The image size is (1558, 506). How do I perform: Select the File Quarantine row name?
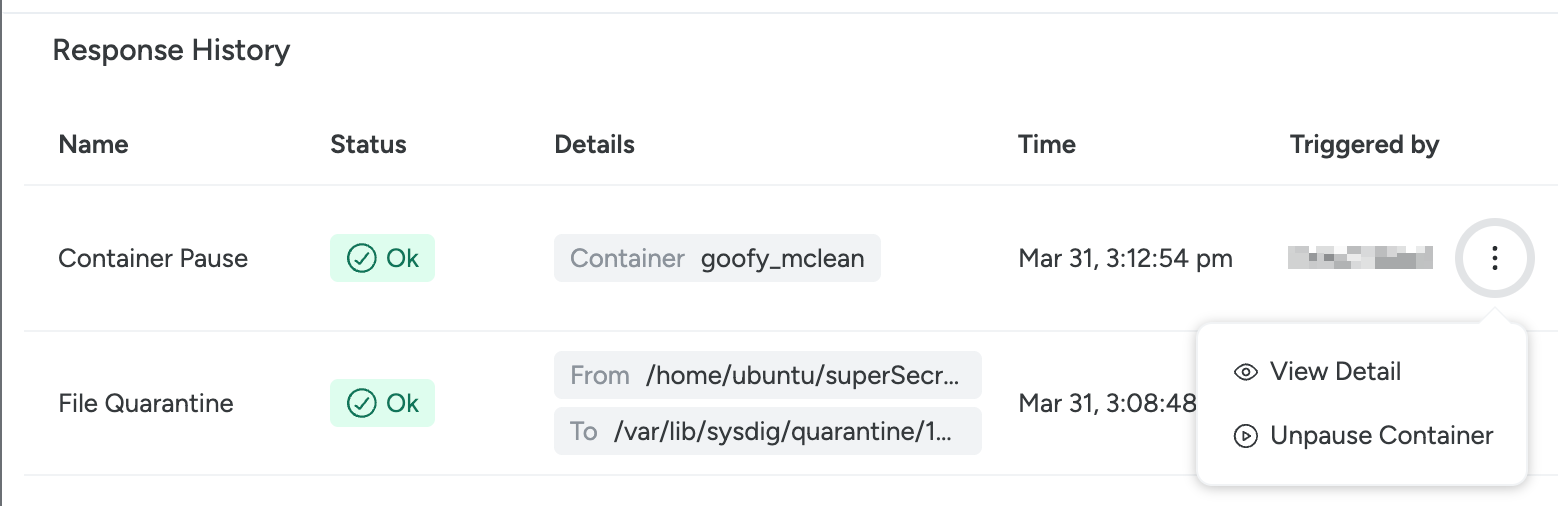tap(146, 403)
